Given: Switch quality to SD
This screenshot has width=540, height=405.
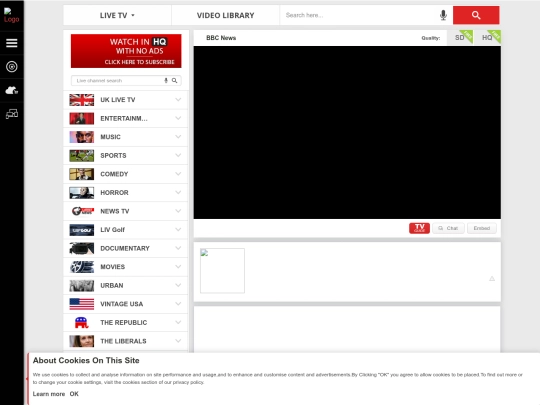Looking at the screenshot, I should tap(460, 38).
